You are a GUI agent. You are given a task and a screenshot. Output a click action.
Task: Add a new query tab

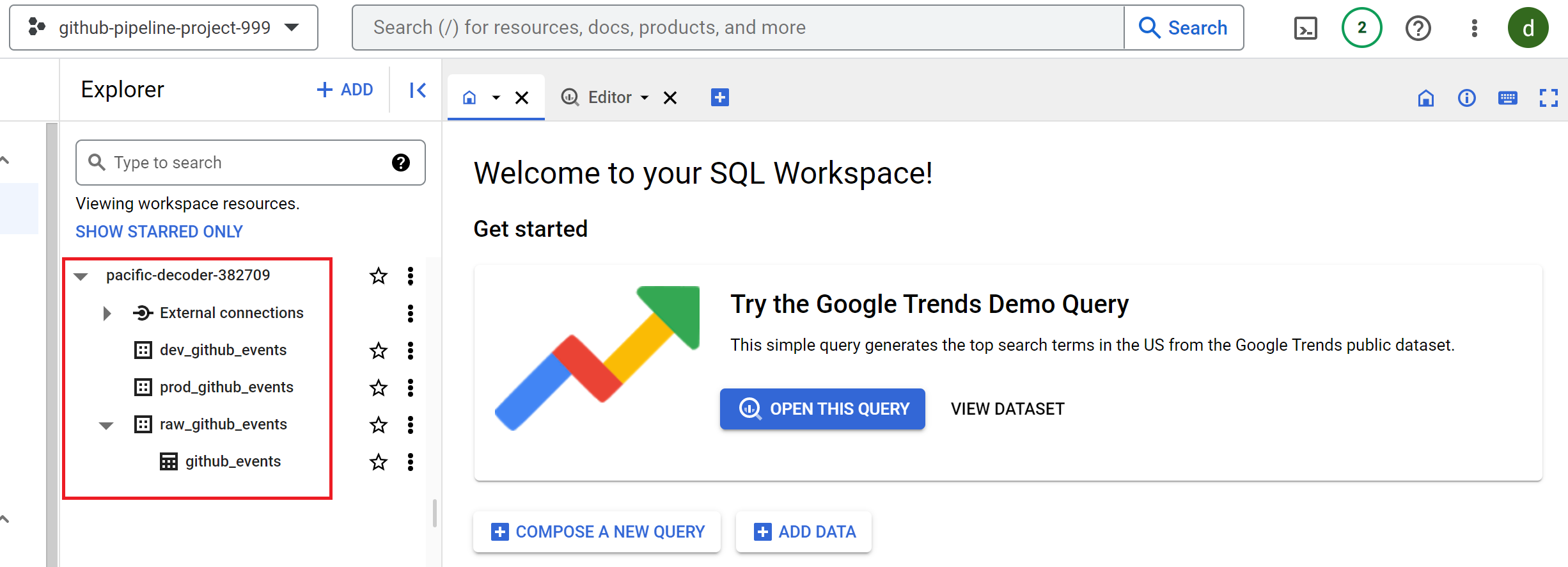pyautogui.click(x=720, y=97)
